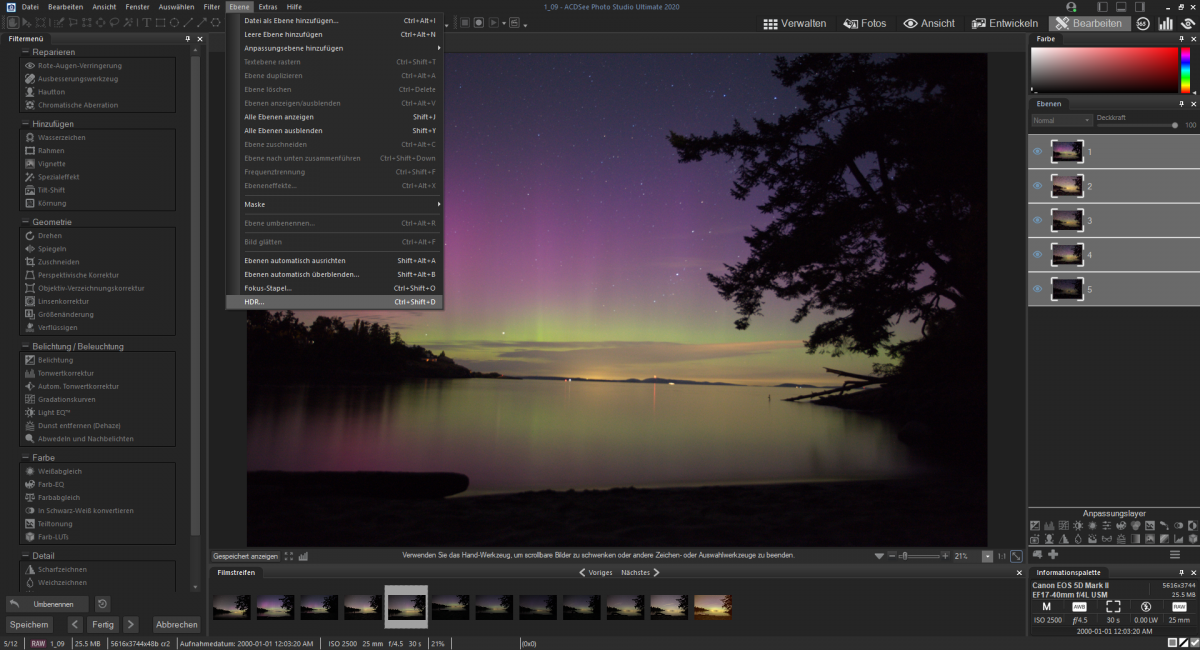This screenshot has width=1200, height=650.
Task: Toggle visibility of layer 5
Action: coord(1037,289)
